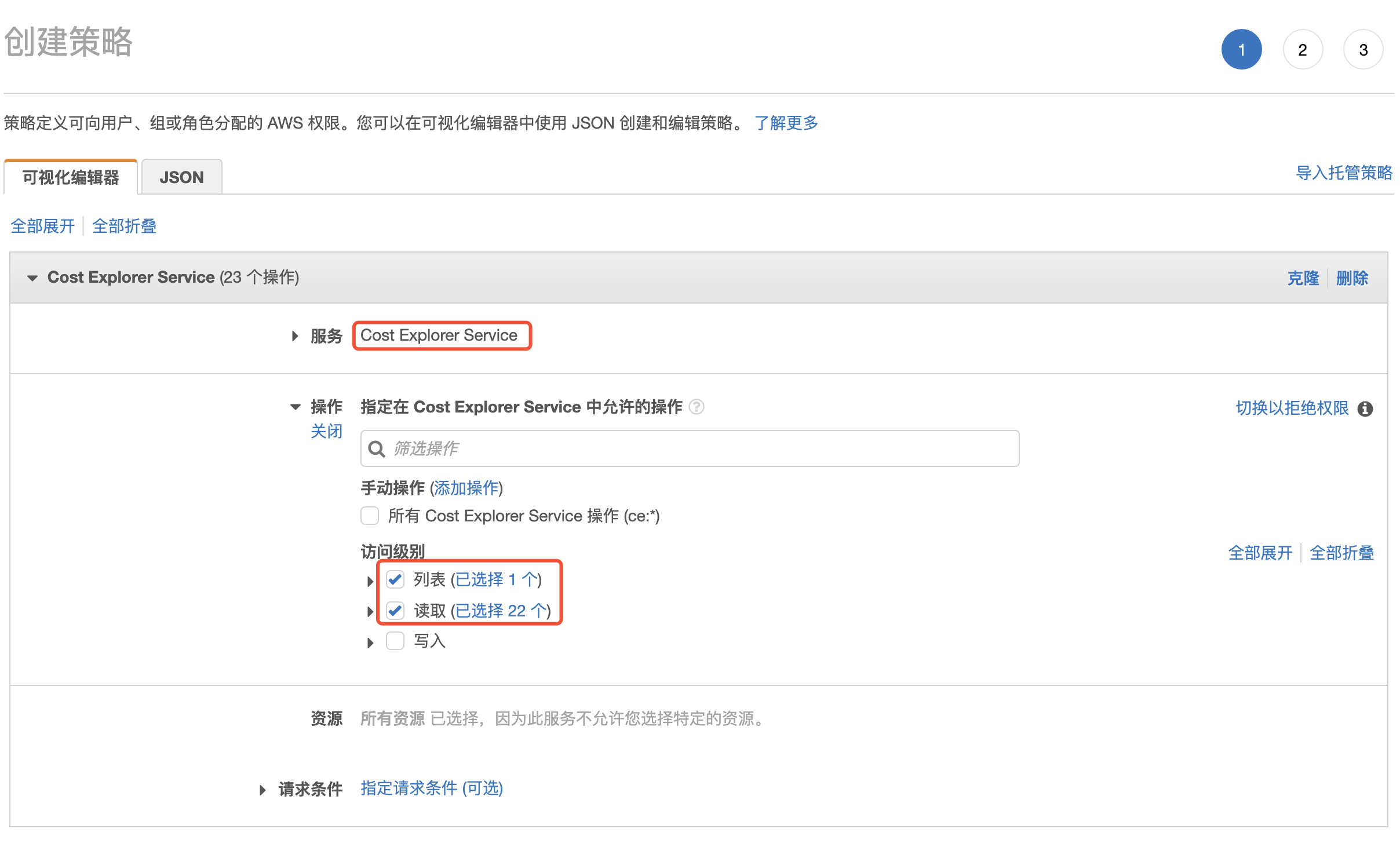Click the search magnifier icon in filter box
Image resolution: width=1400 pixels, height=847 pixels.
coord(377,449)
